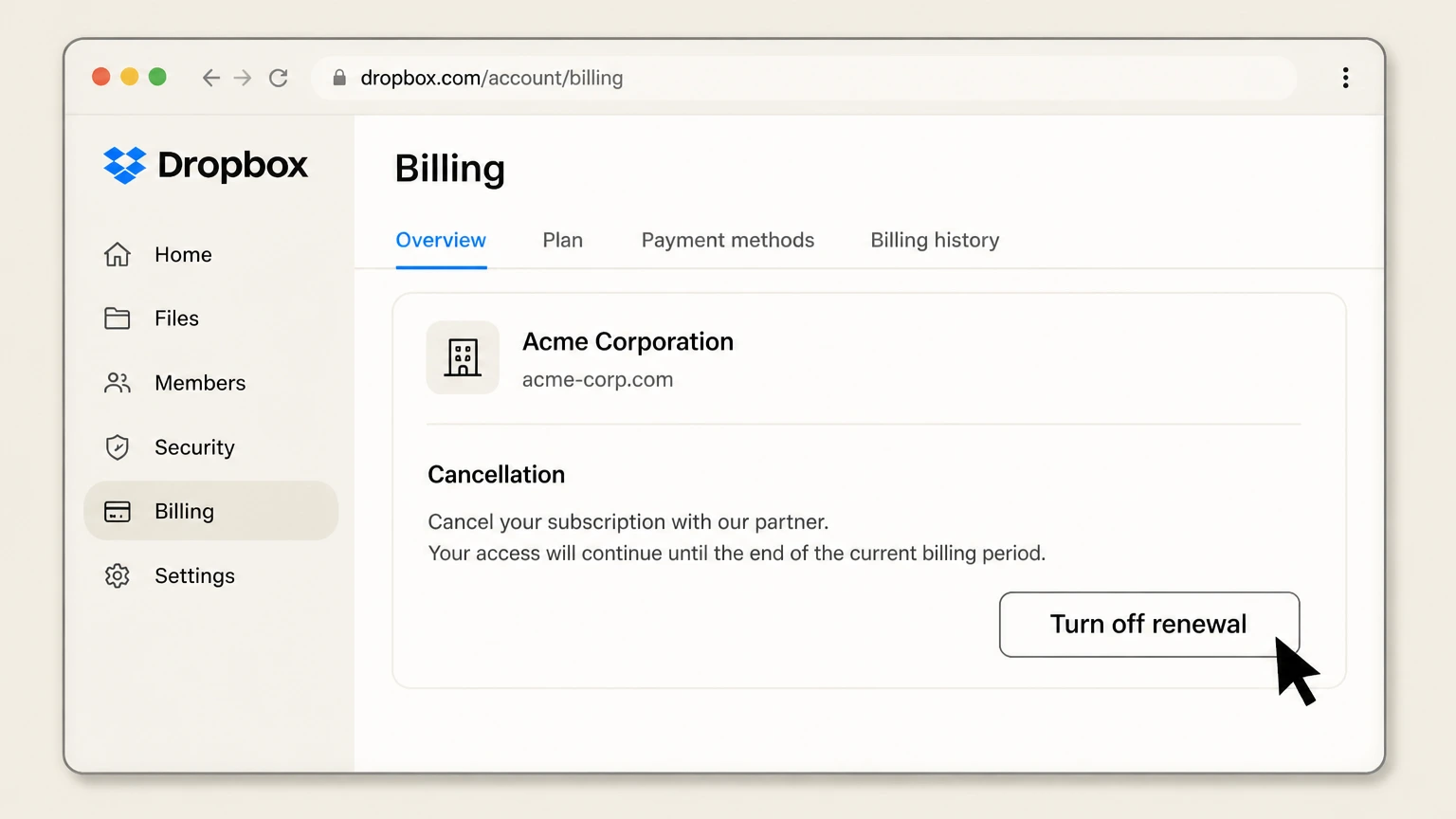Click the "Cancel your subscription with our partner." text
1456x819 pixels.
pos(628,521)
